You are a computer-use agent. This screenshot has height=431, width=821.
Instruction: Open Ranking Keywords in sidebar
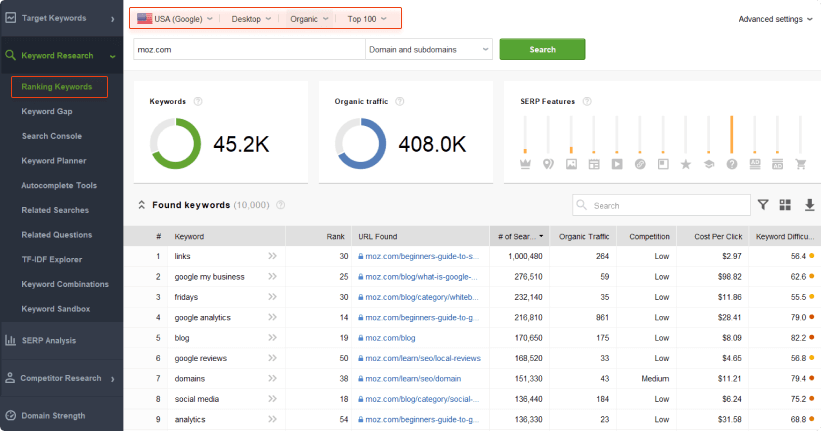[x=59, y=87]
